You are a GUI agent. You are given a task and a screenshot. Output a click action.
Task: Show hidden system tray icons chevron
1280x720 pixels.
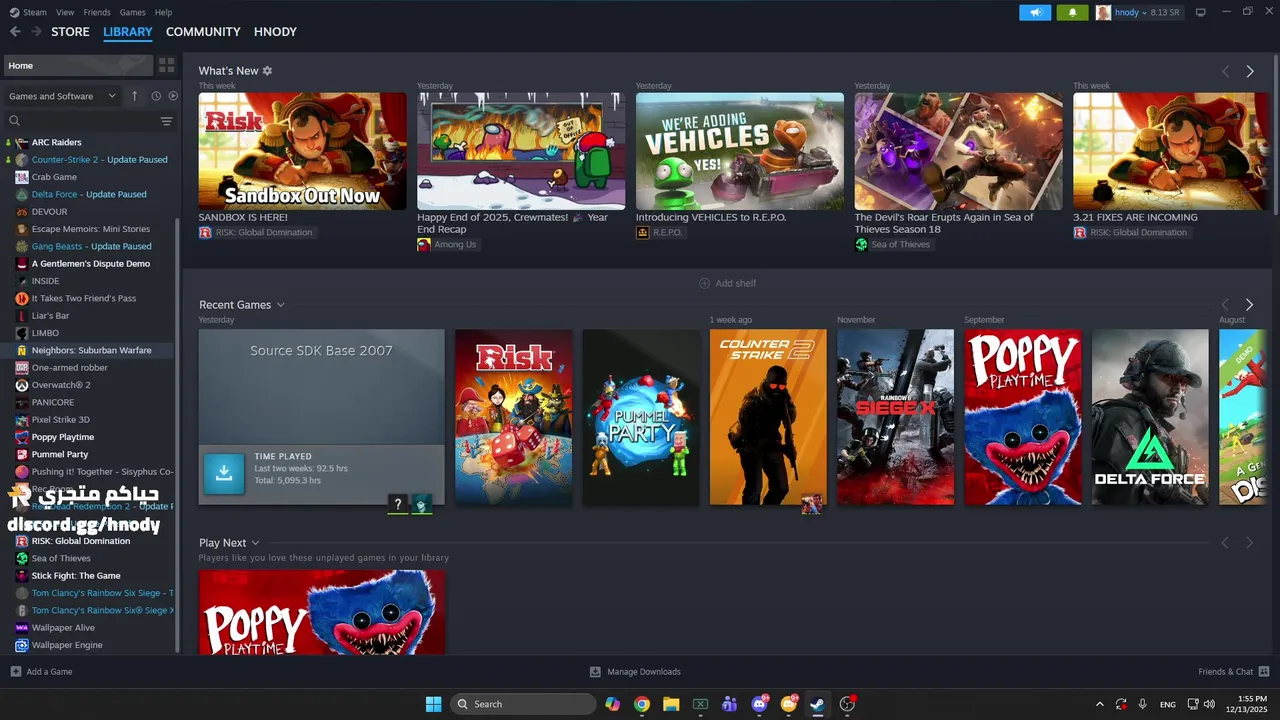[x=1100, y=704]
